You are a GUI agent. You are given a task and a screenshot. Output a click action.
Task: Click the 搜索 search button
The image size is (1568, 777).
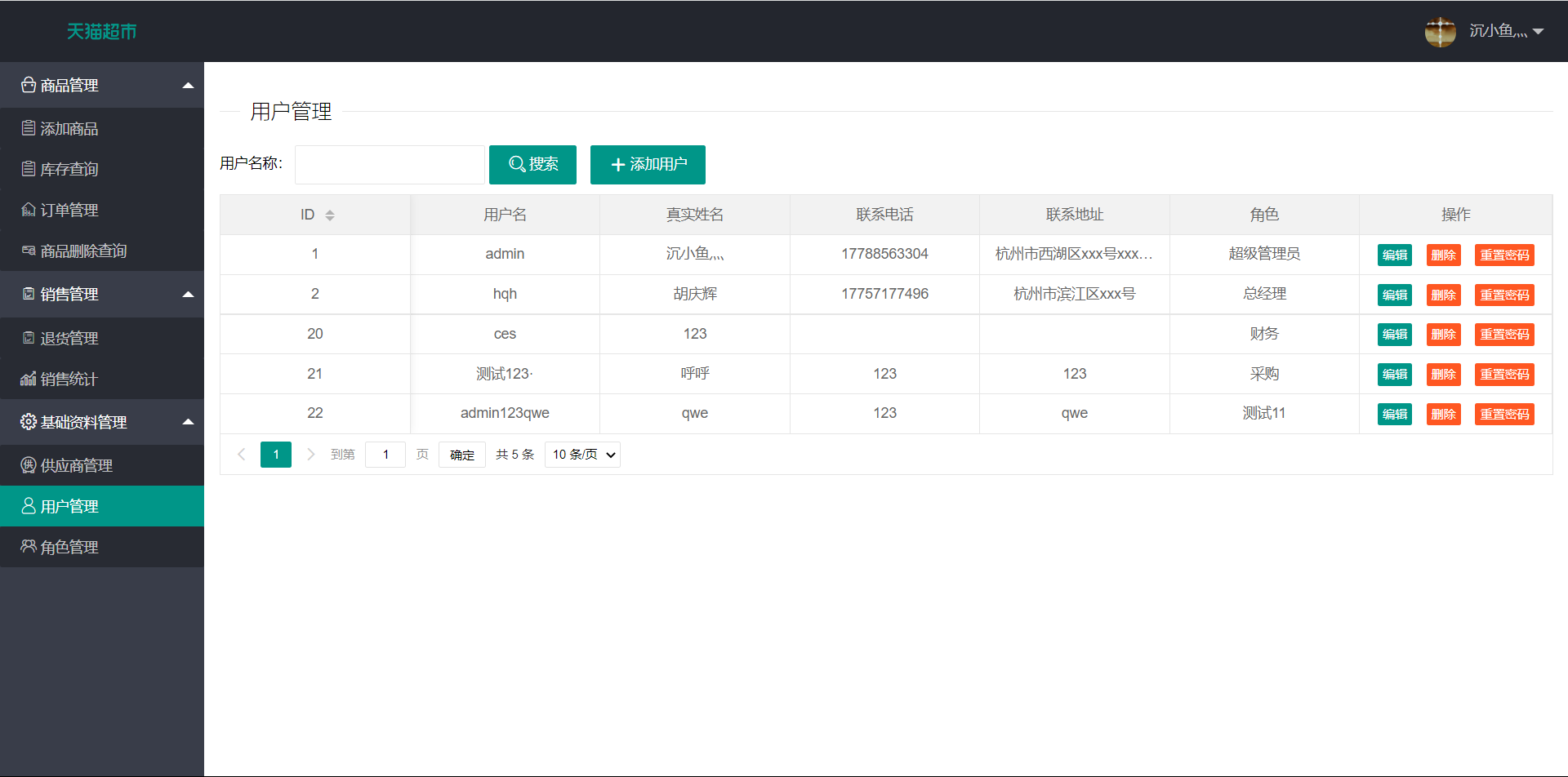[x=532, y=165]
